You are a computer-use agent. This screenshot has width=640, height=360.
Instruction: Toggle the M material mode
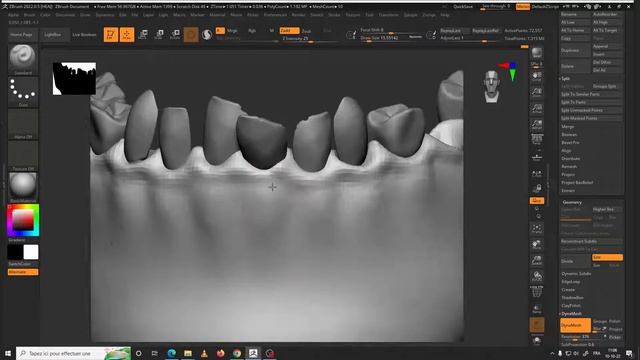point(272,31)
